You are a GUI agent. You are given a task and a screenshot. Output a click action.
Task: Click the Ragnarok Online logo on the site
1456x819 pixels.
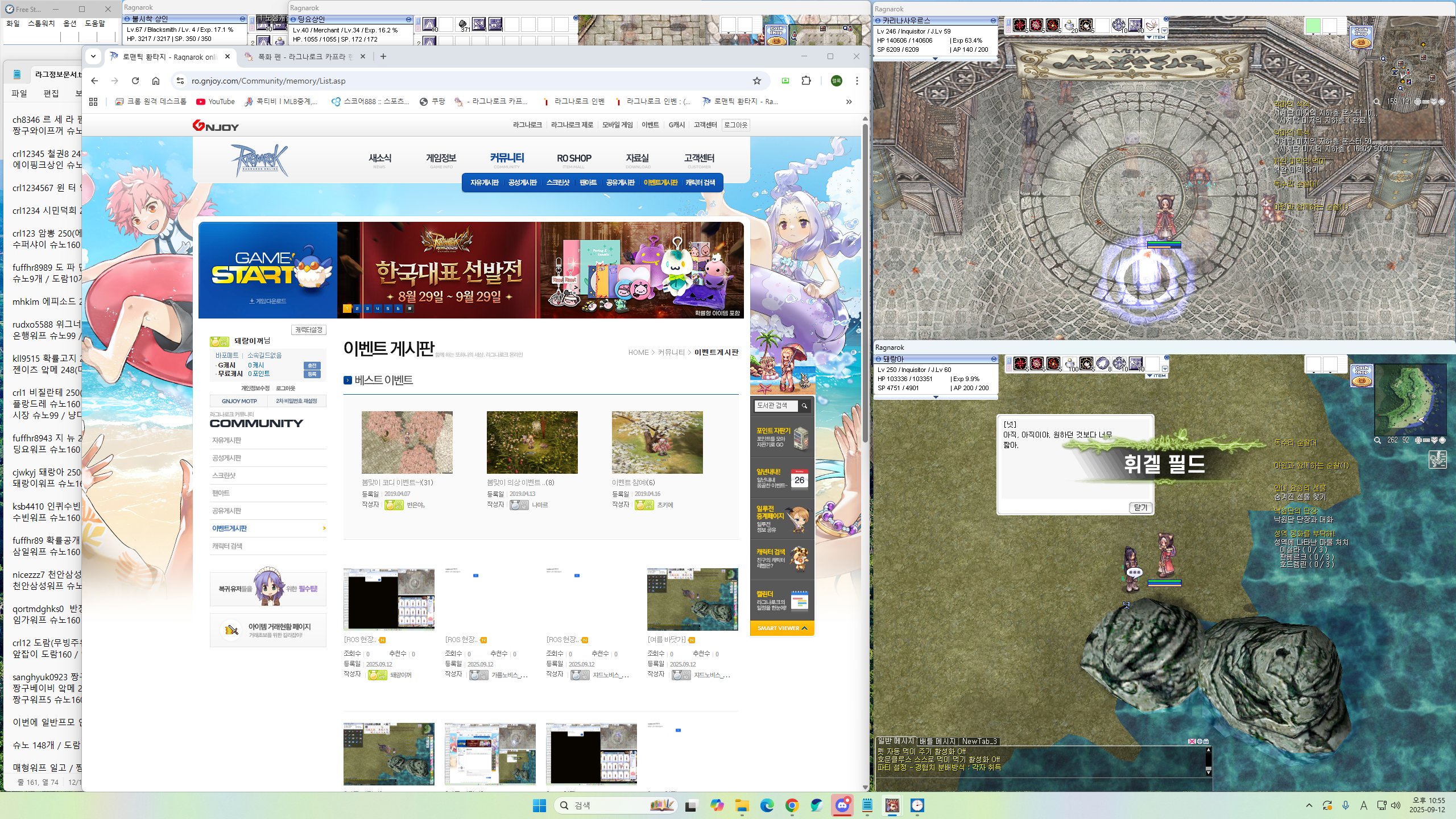[259, 160]
